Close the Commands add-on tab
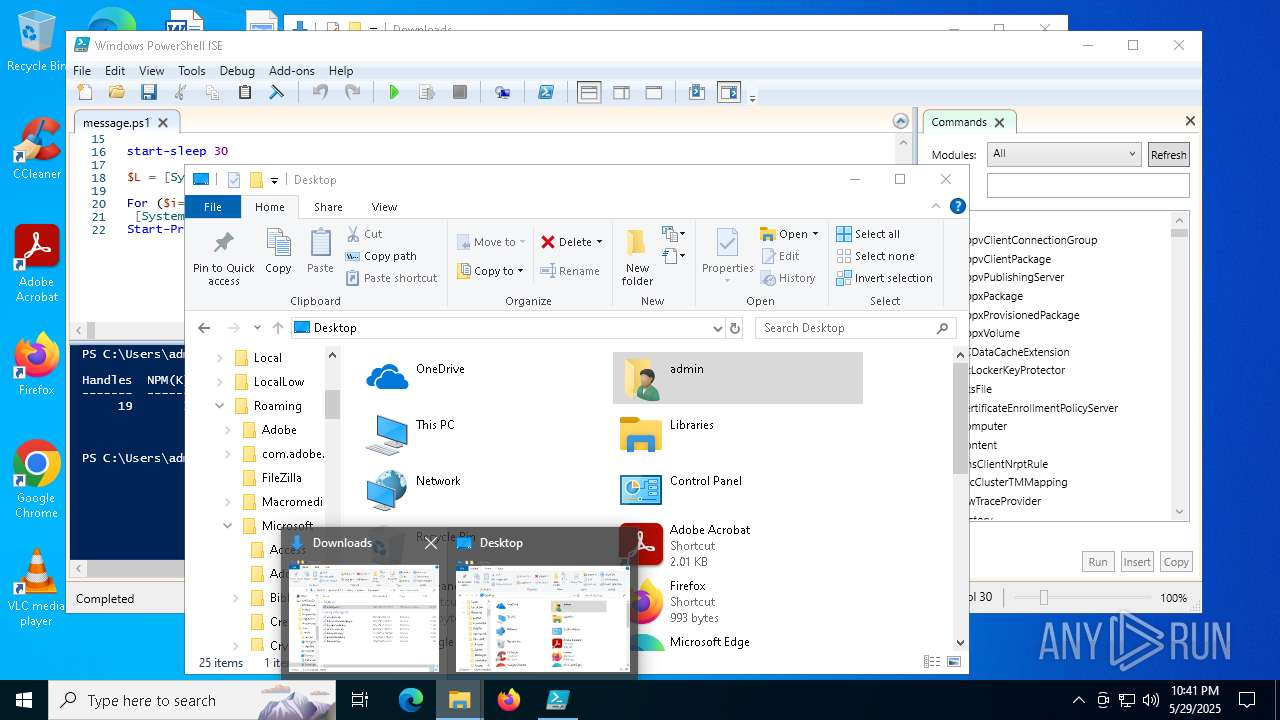1280x720 pixels. (x=1000, y=122)
